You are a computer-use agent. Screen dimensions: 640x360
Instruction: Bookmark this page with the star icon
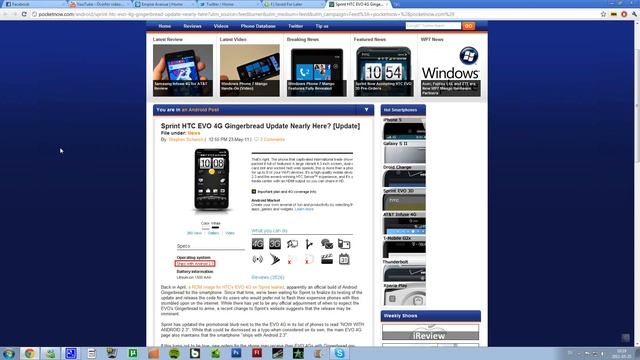(603, 14)
